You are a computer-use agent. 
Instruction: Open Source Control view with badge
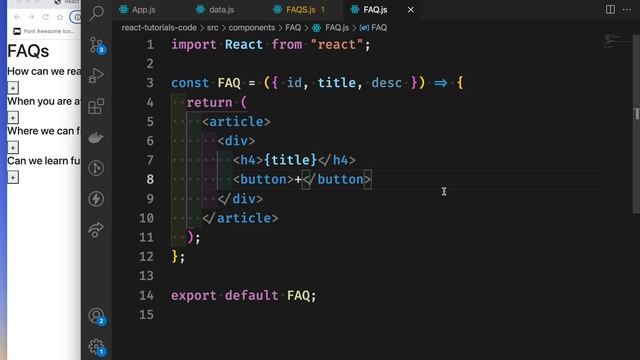[97, 45]
